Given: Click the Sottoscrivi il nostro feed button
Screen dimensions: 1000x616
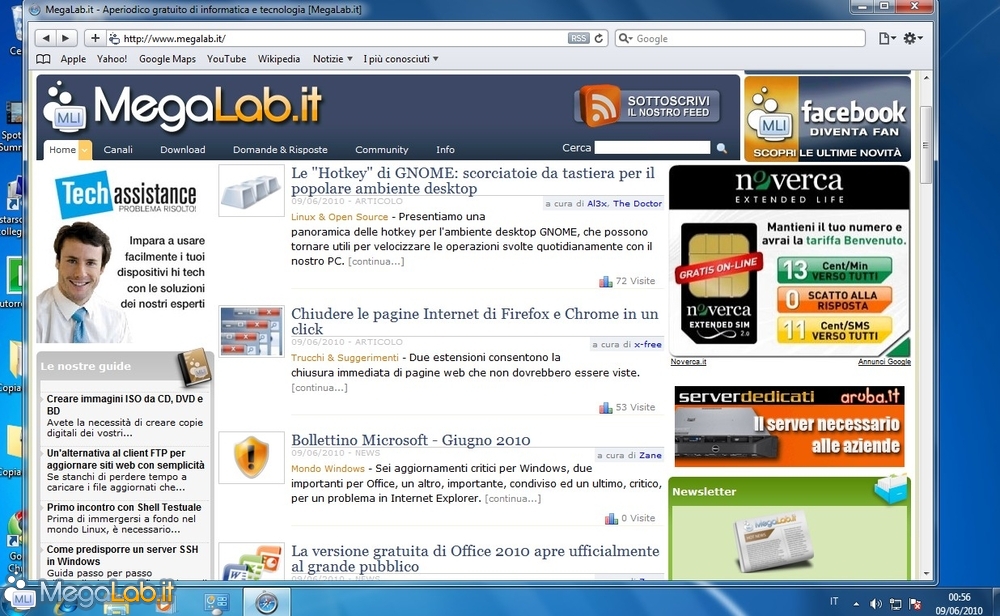Looking at the screenshot, I should click(x=648, y=106).
